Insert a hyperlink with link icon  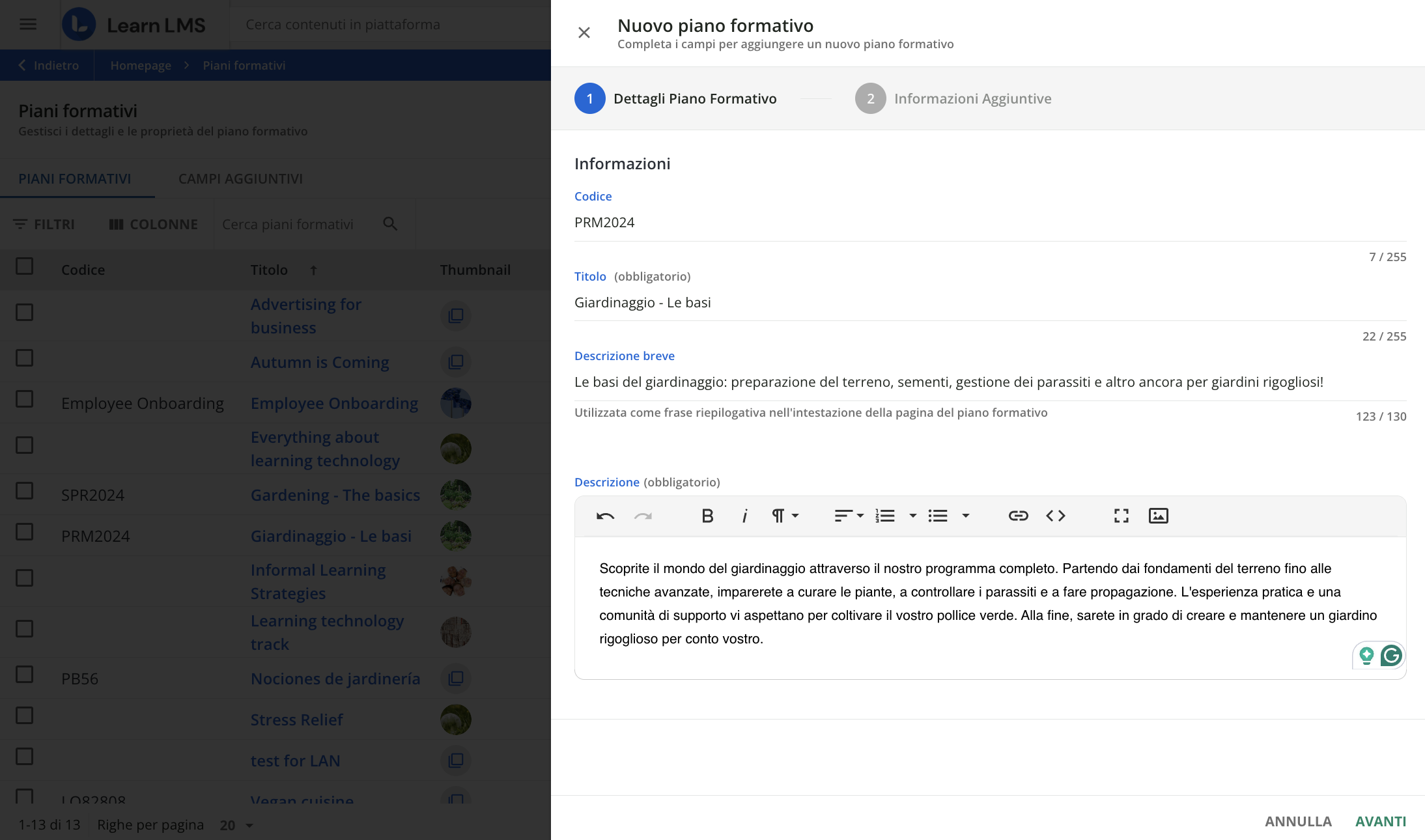click(1018, 516)
